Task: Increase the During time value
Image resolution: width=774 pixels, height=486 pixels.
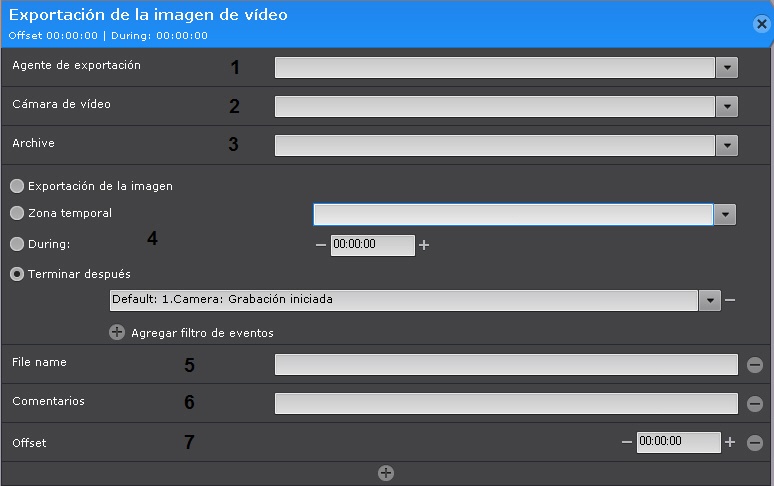Action: click(x=424, y=245)
